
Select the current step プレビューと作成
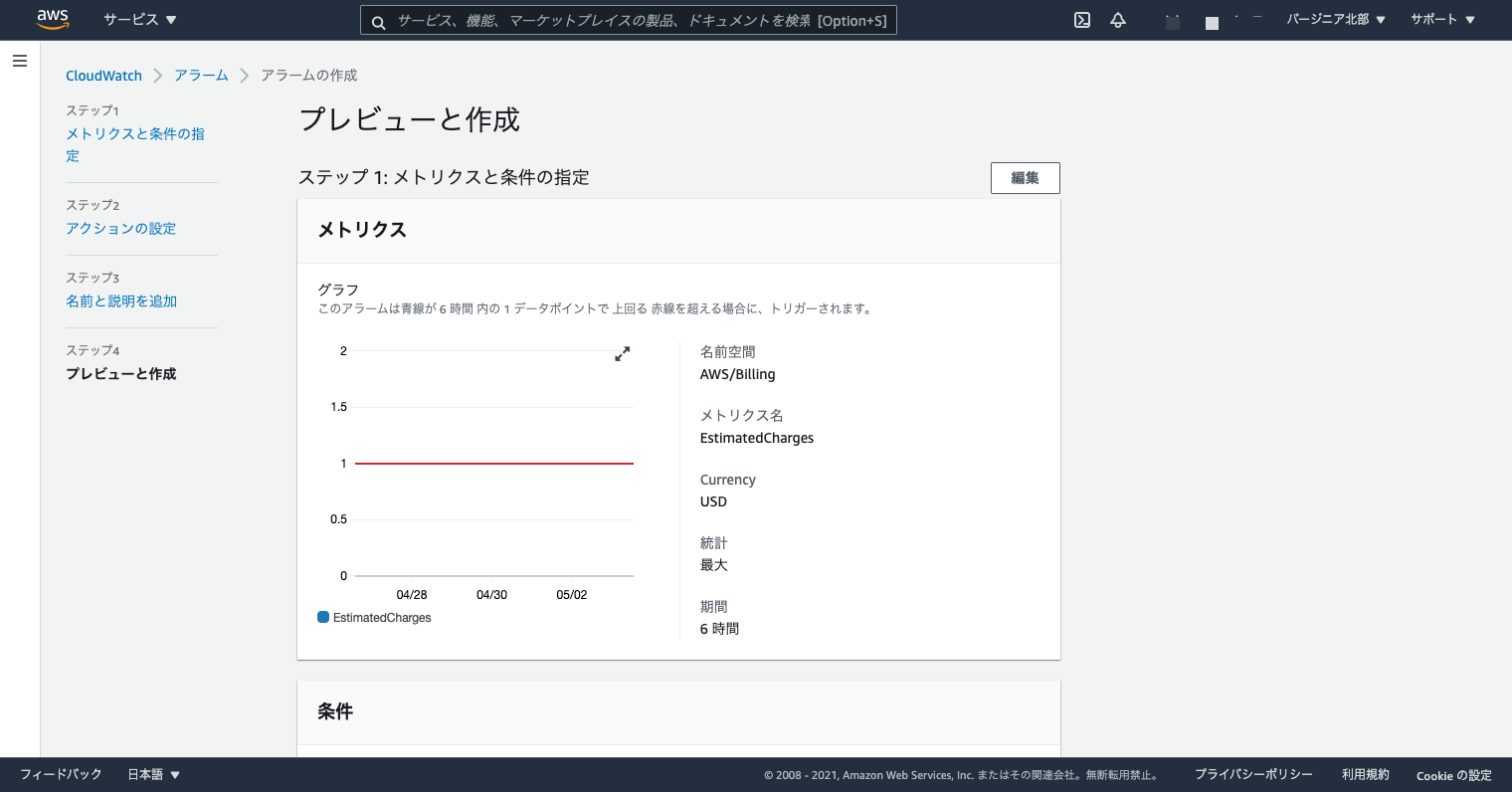pos(120,374)
